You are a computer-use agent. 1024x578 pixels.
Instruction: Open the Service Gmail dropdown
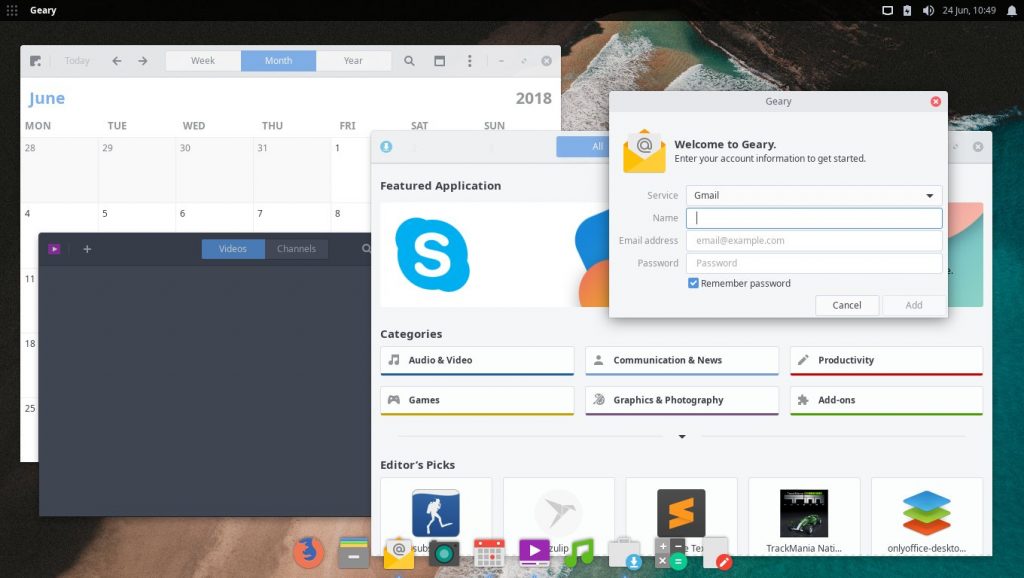814,195
